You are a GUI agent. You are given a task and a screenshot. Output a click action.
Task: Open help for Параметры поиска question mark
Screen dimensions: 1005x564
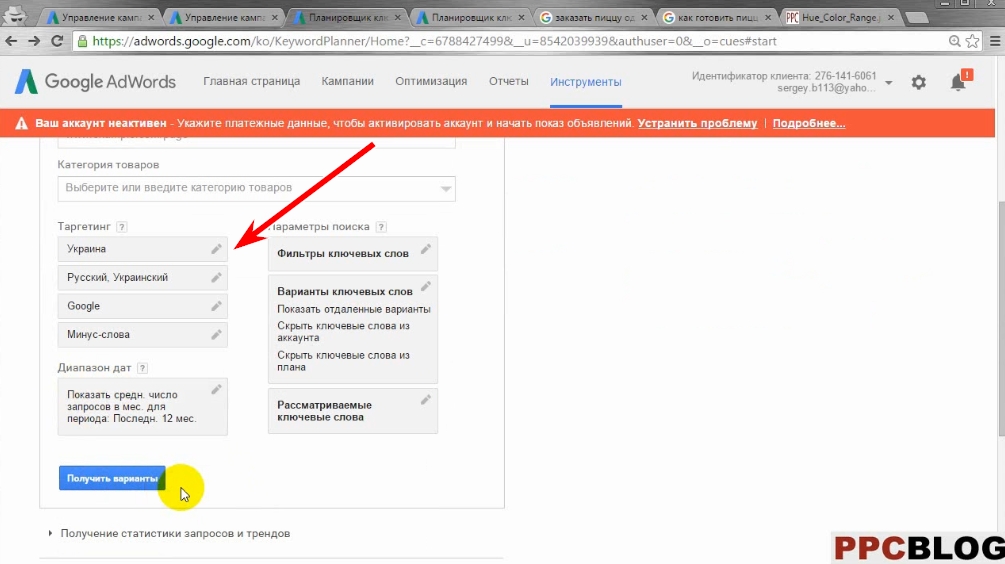click(381, 227)
